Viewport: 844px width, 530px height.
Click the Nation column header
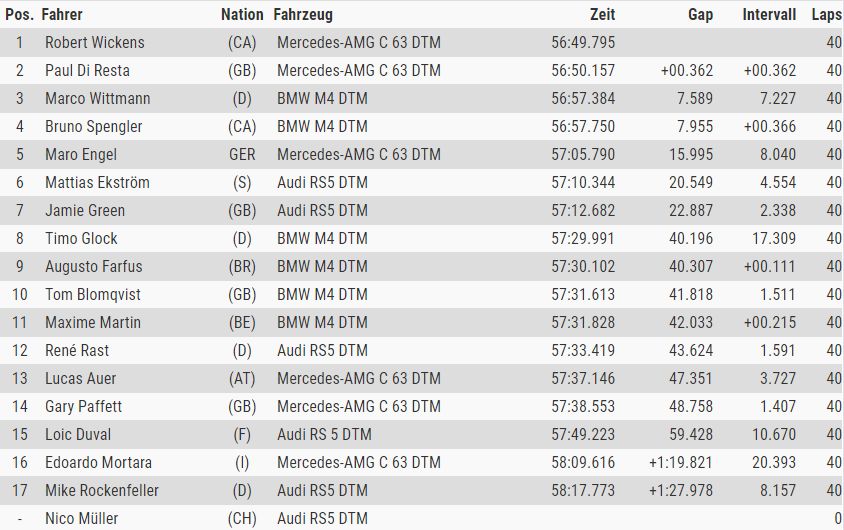(242, 15)
